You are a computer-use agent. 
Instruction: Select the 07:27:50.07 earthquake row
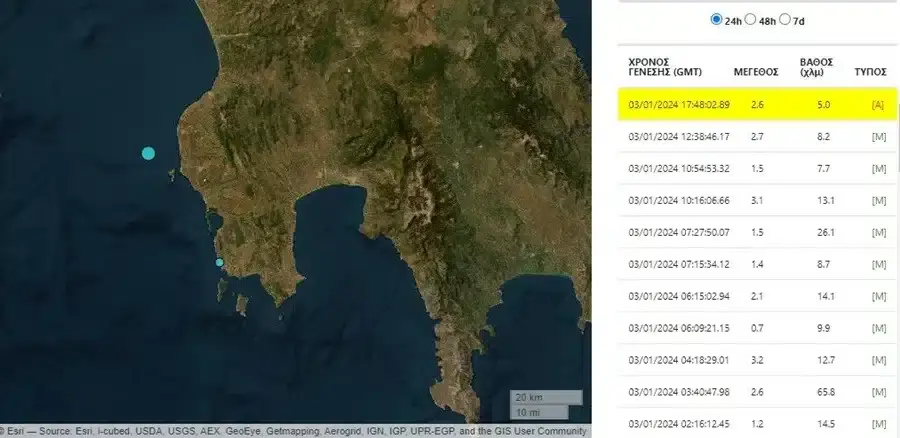point(757,232)
